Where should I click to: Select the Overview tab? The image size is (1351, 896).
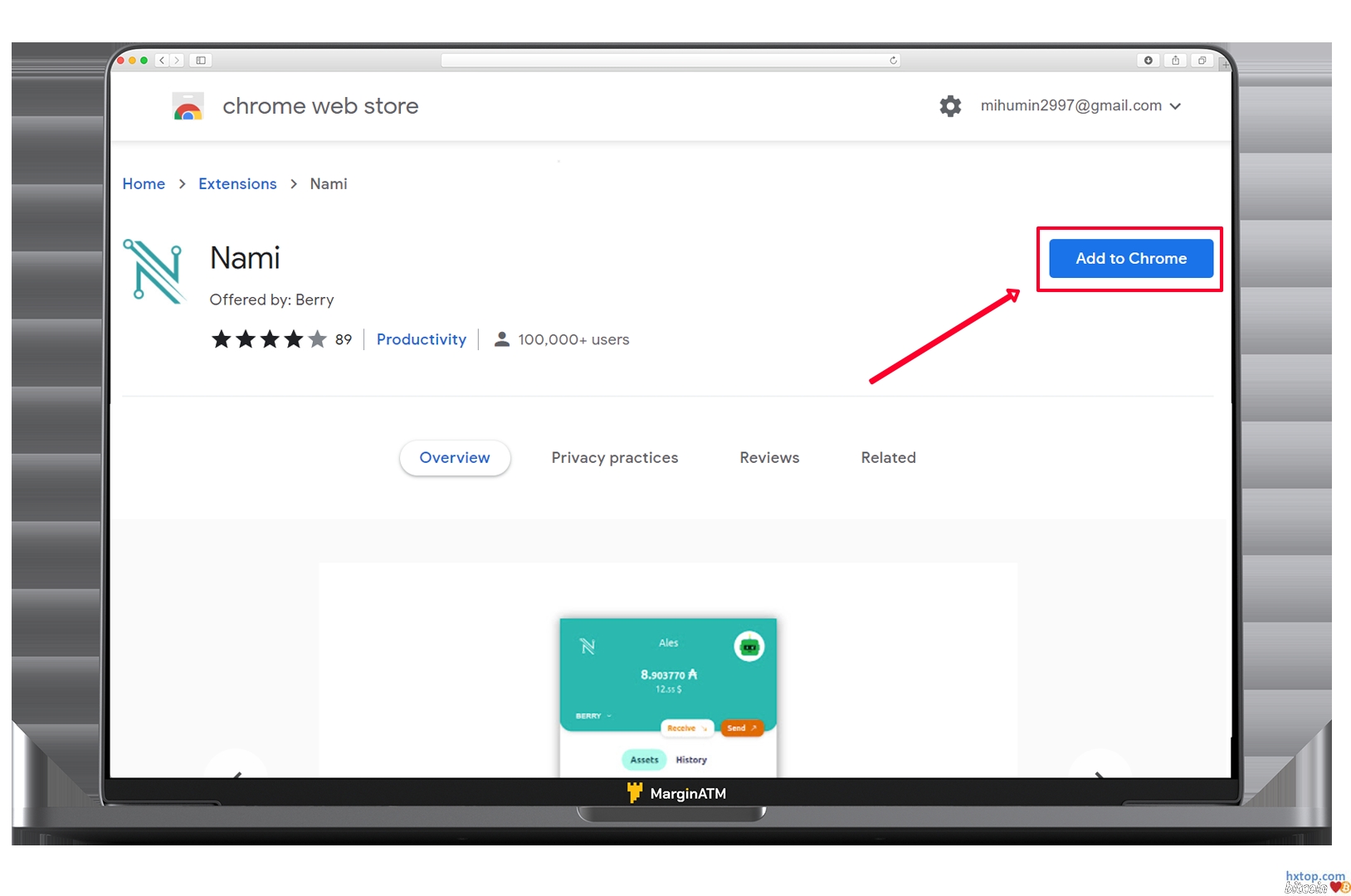click(454, 458)
